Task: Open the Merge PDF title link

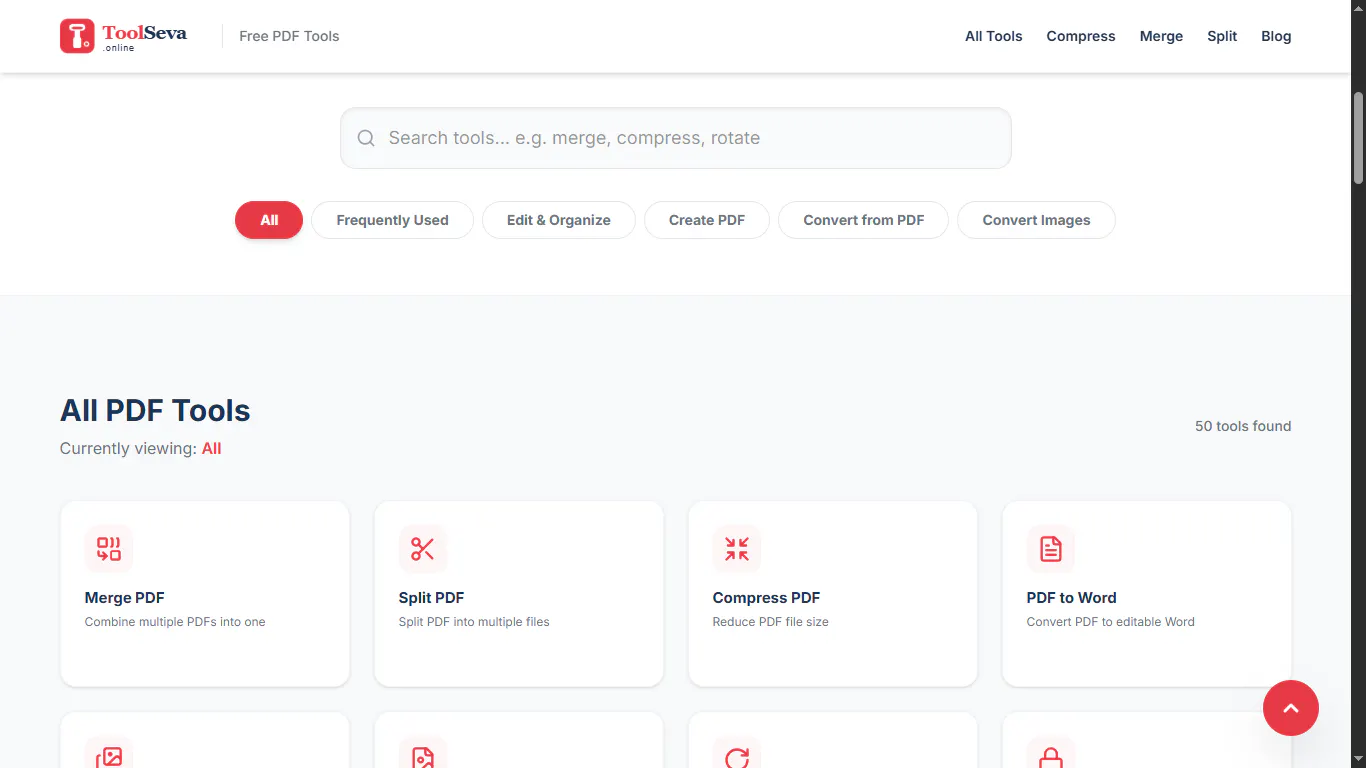Action: pyautogui.click(x=125, y=598)
